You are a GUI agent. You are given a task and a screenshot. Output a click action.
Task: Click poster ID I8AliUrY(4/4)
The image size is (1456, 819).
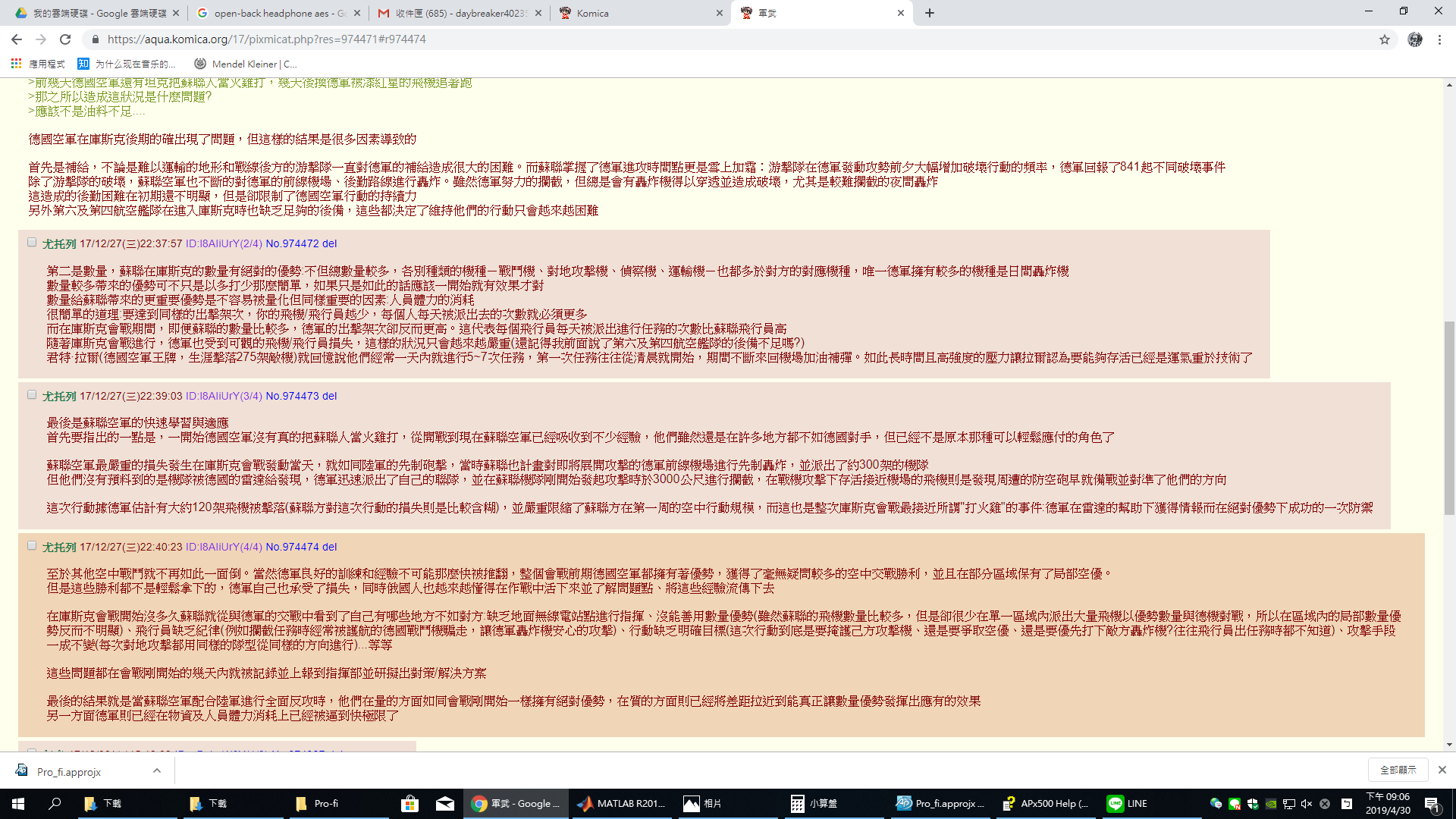pyautogui.click(x=224, y=547)
